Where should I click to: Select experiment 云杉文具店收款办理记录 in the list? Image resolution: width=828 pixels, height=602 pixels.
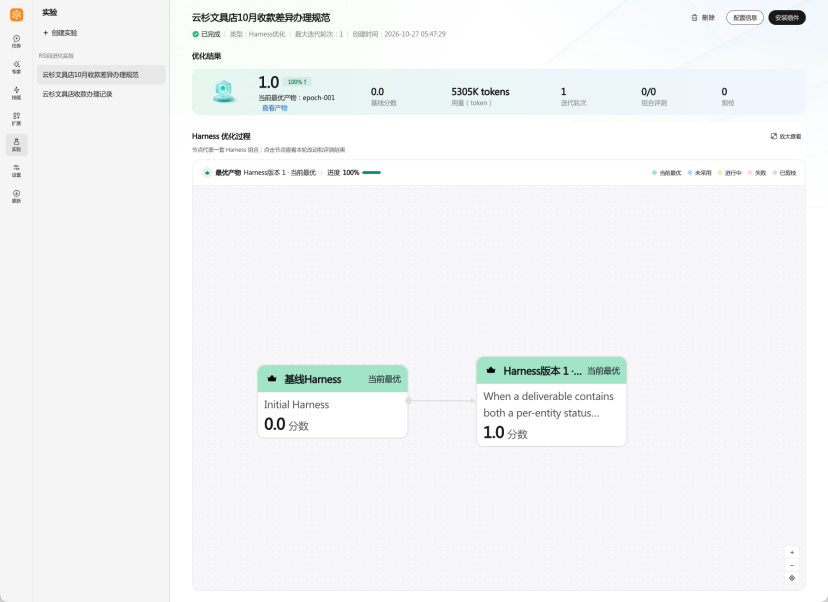101,94
